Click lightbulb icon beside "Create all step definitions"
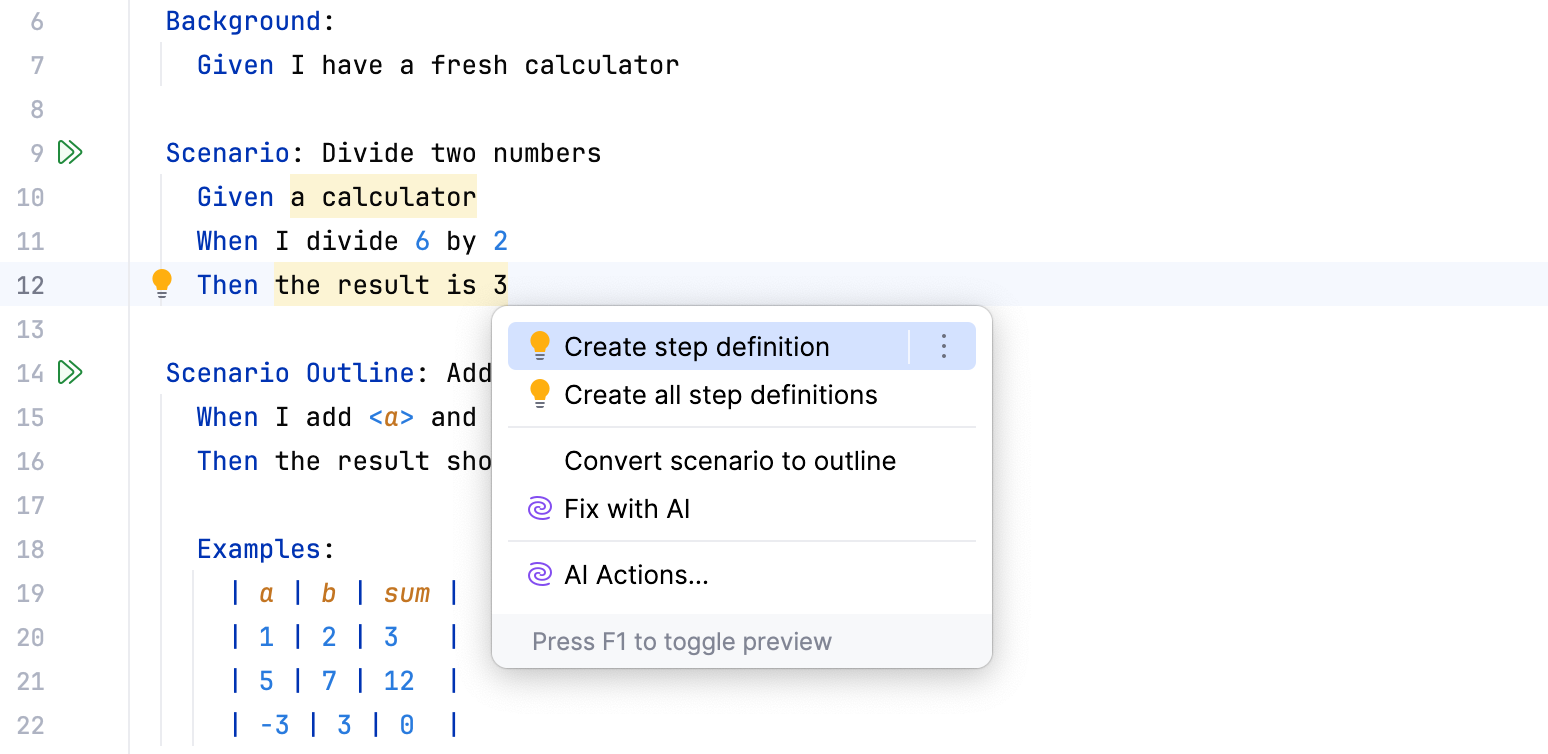1548x754 pixels. point(540,393)
